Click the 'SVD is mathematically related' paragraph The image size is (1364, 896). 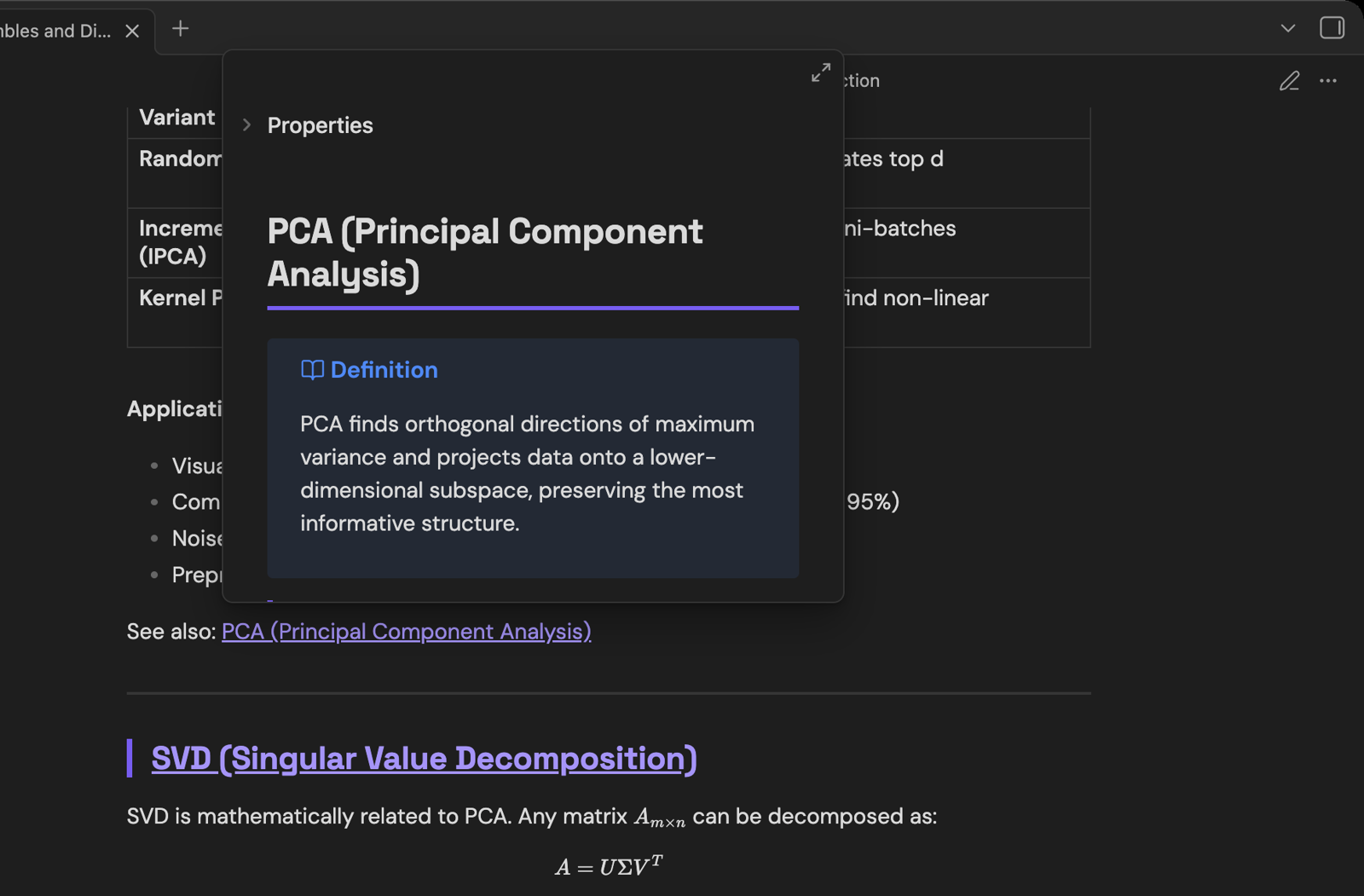coord(531,817)
